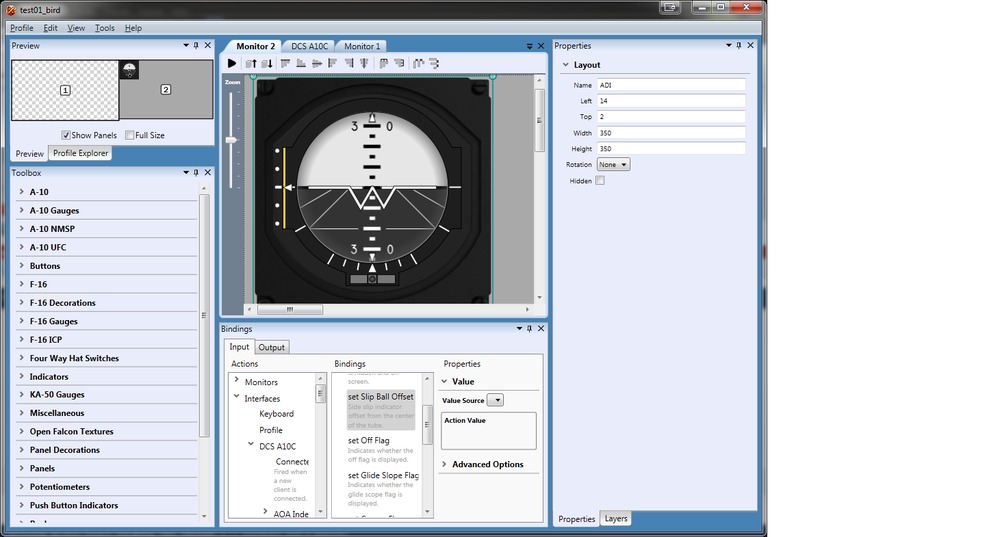The image size is (1000, 537).
Task: Click the align top edges toolbar icon
Action: [285, 63]
